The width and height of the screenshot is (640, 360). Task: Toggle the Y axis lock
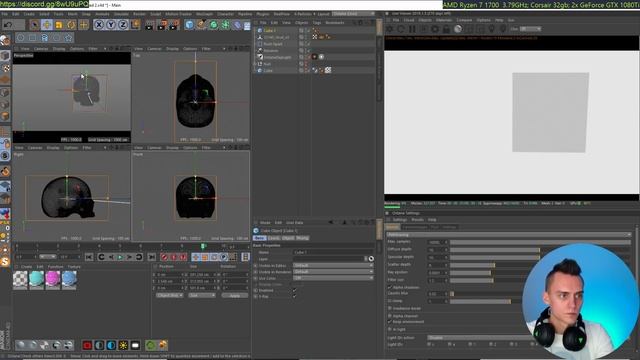111,25
